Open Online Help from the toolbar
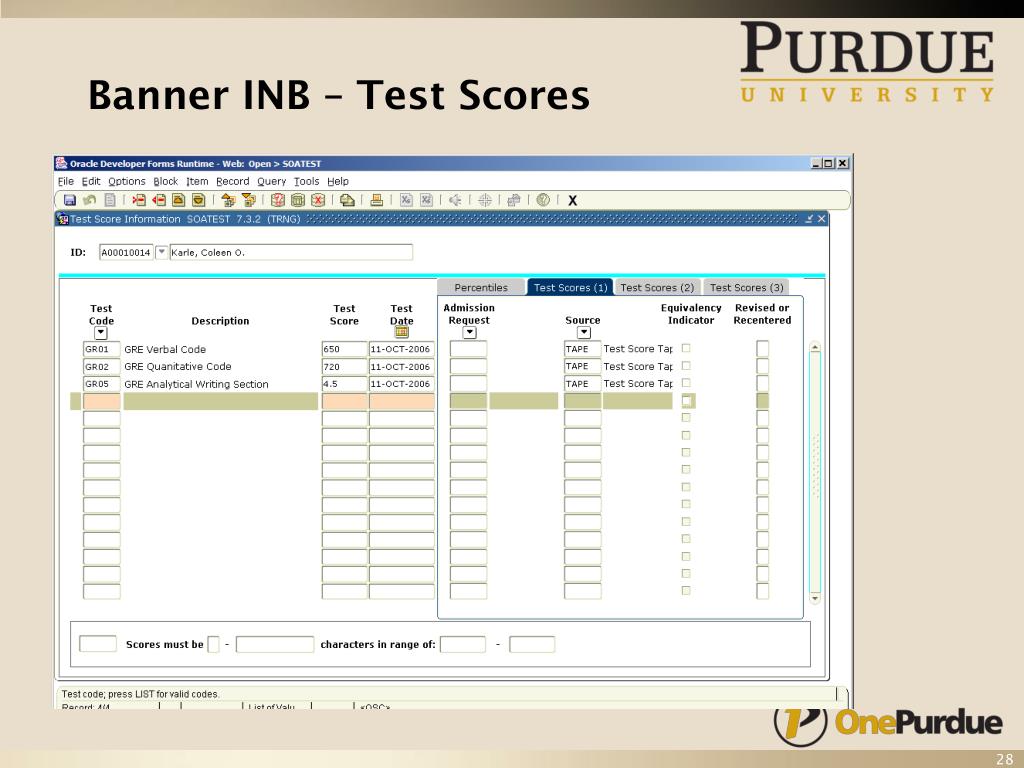The height and width of the screenshot is (768, 1024). tap(543, 200)
